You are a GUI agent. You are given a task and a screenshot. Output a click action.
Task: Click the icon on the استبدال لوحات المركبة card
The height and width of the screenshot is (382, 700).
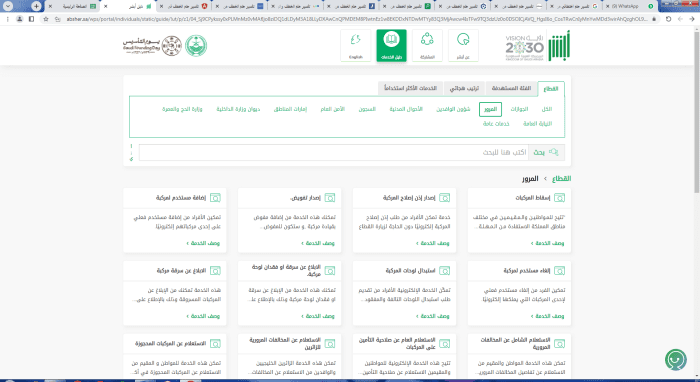pyautogui.click(x=444, y=270)
